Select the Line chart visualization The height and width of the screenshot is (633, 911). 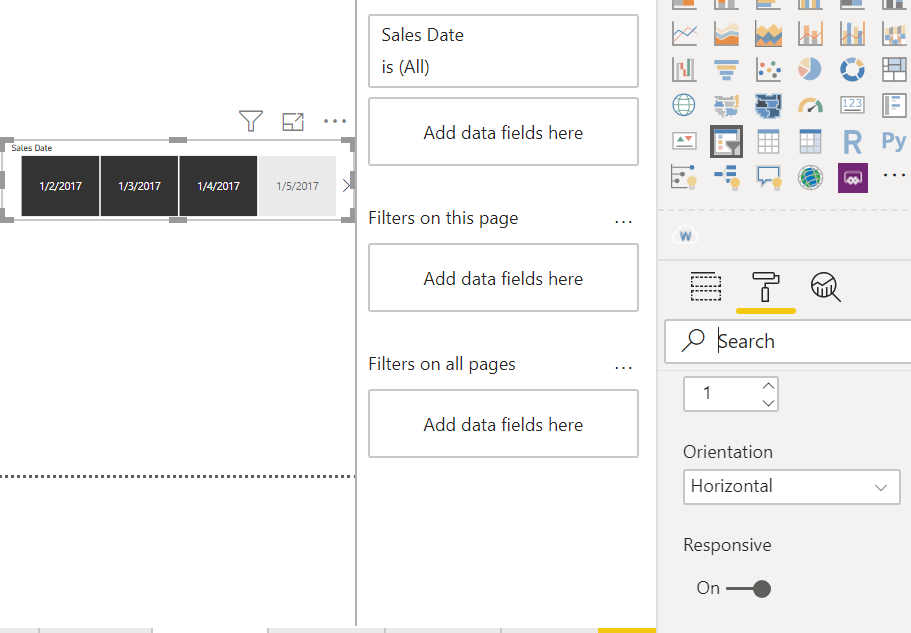tap(684, 34)
